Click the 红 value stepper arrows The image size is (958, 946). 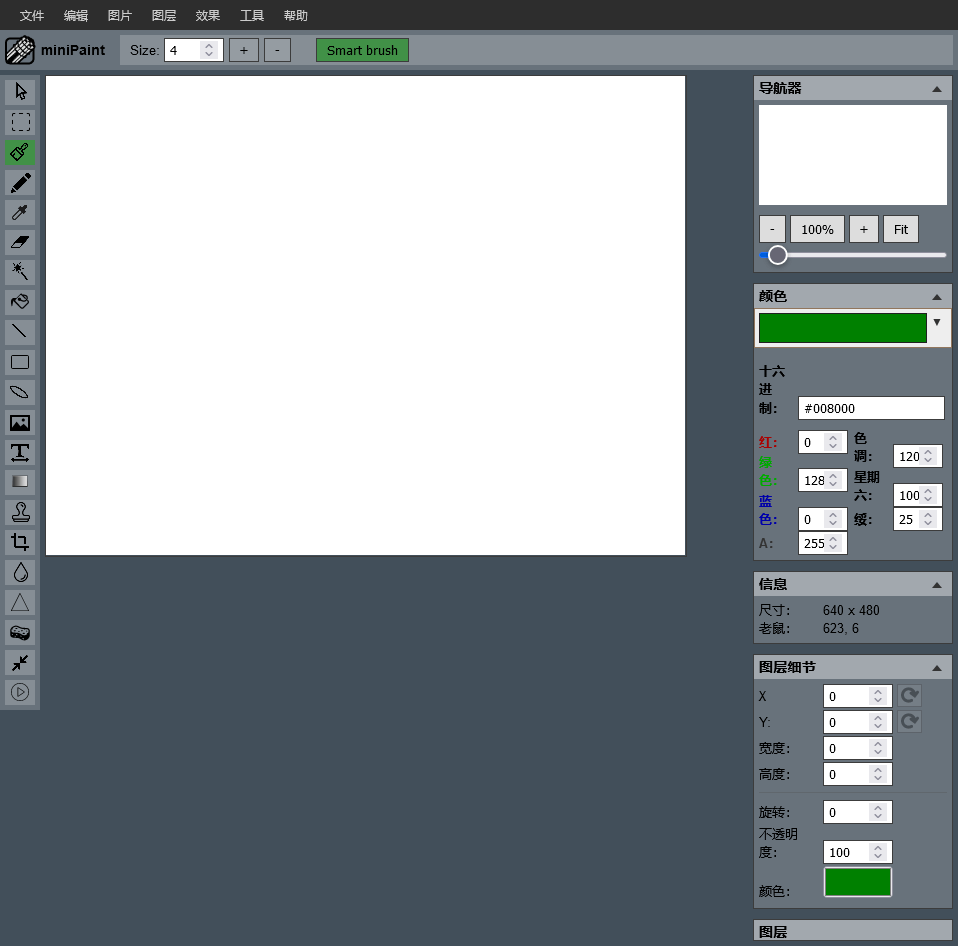click(x=833, y=442)
